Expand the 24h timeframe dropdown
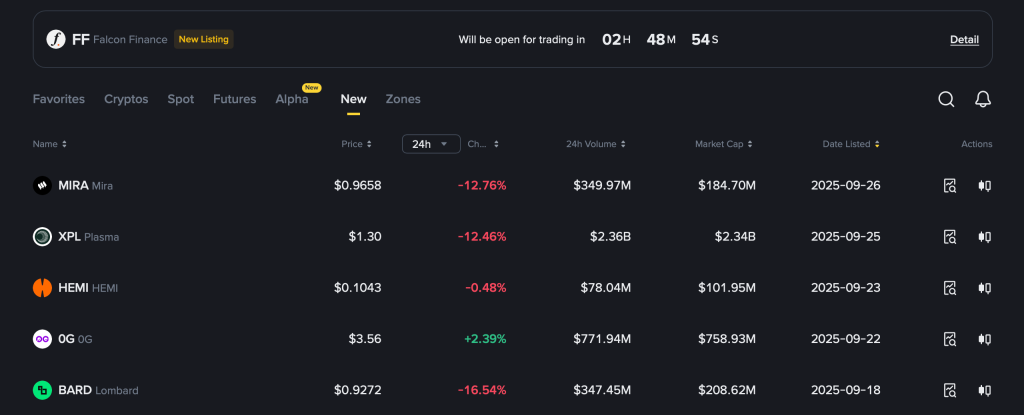The image size is (1024, 415). [x=431, y=144]
